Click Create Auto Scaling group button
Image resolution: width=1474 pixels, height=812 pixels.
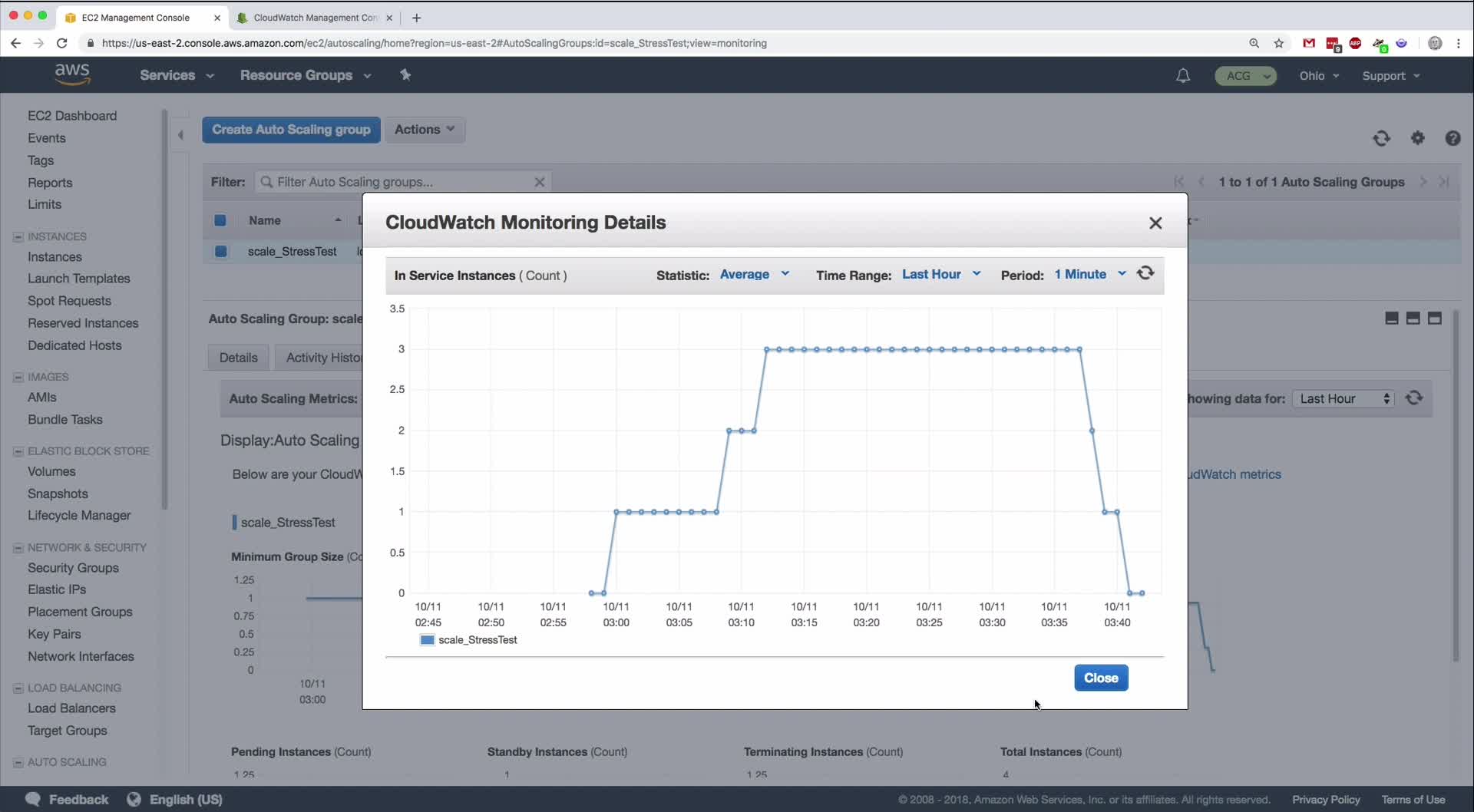point(291,130)
